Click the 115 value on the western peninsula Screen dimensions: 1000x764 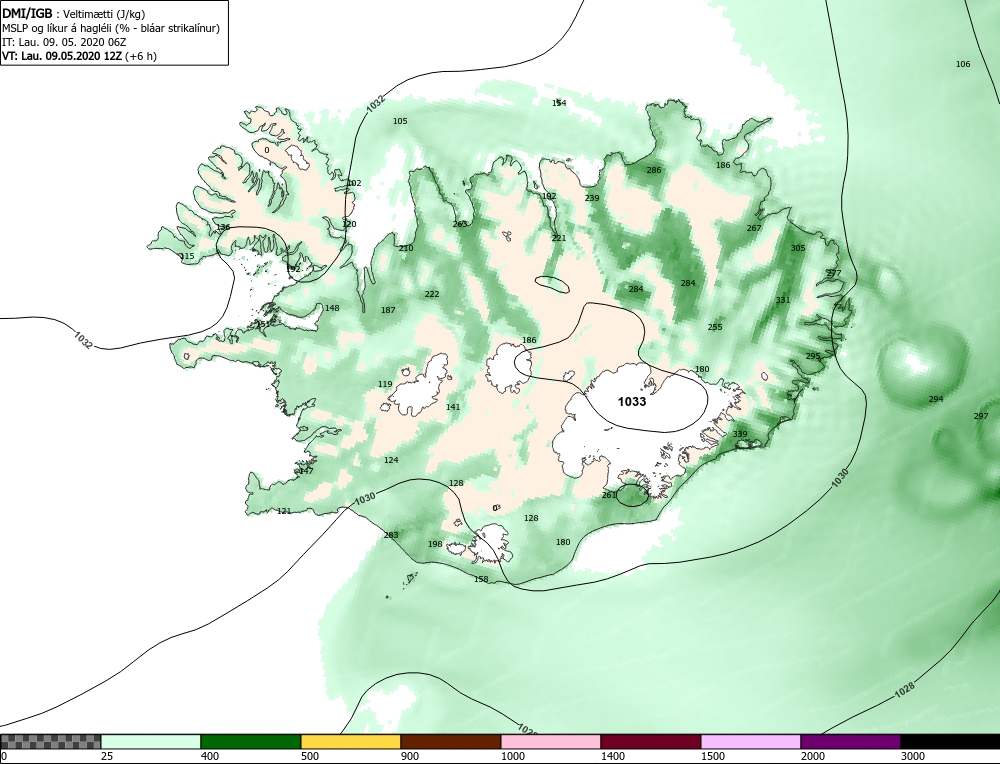click(x=187, y=256)
